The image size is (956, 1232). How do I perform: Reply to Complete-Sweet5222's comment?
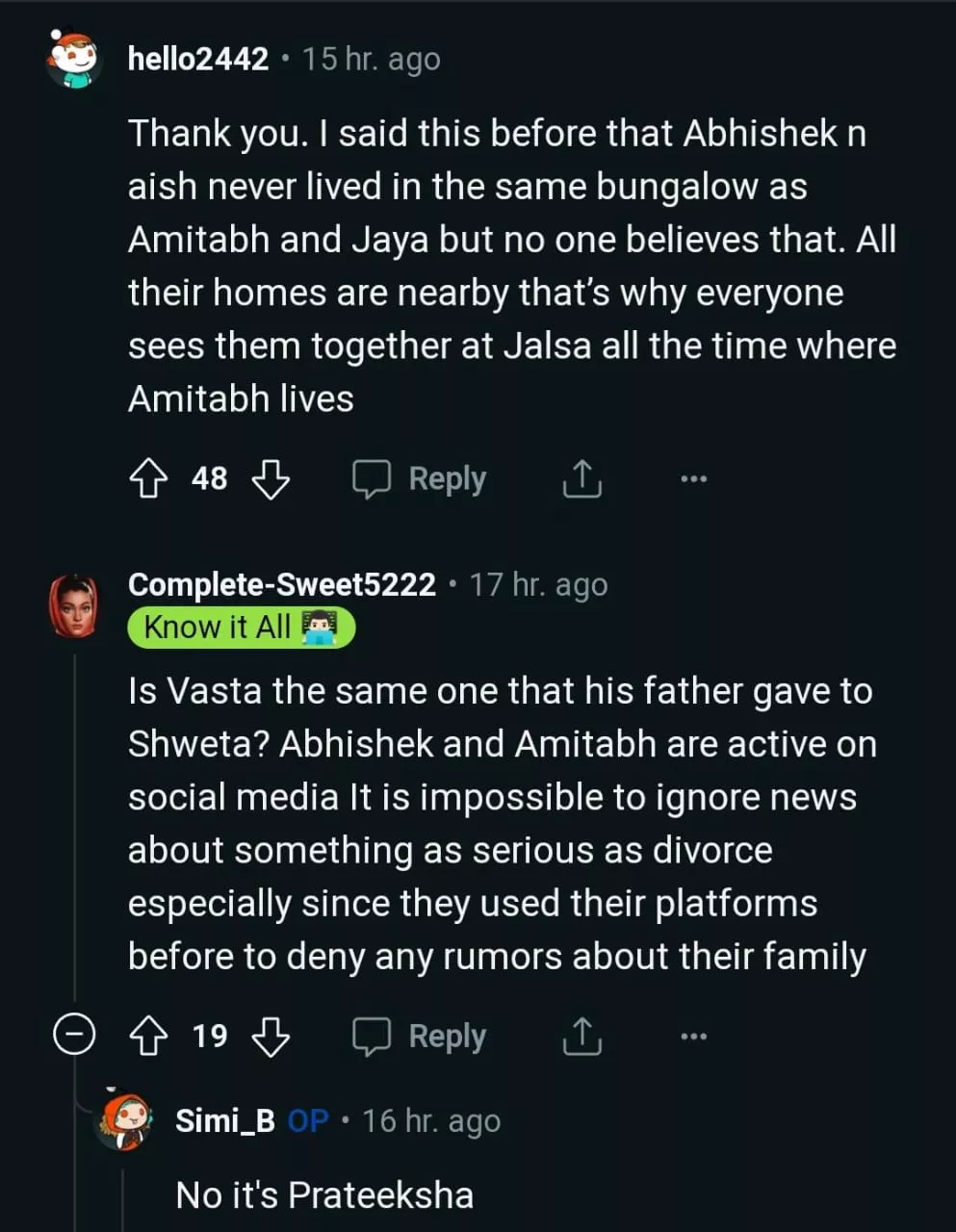(420, 1036)
